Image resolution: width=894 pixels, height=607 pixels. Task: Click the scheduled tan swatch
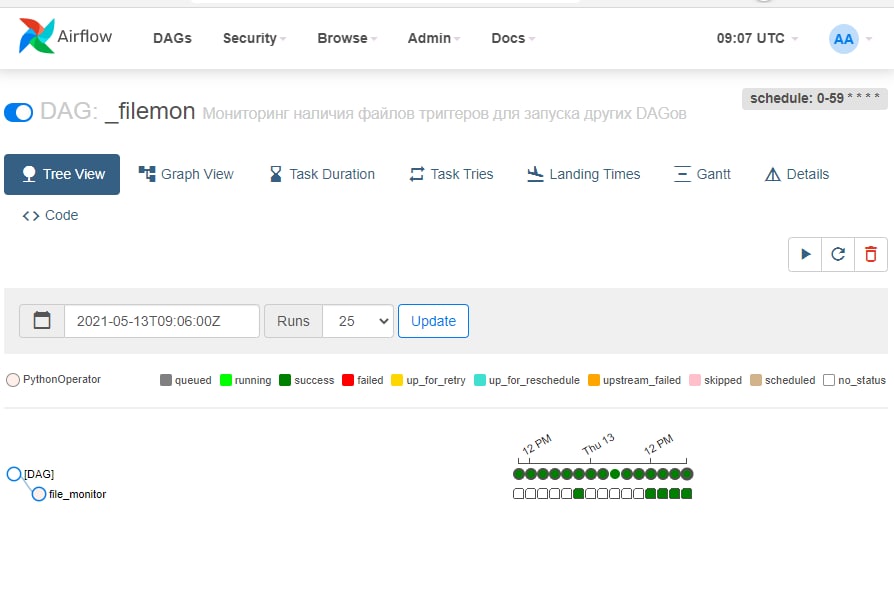tap(756, 380)
